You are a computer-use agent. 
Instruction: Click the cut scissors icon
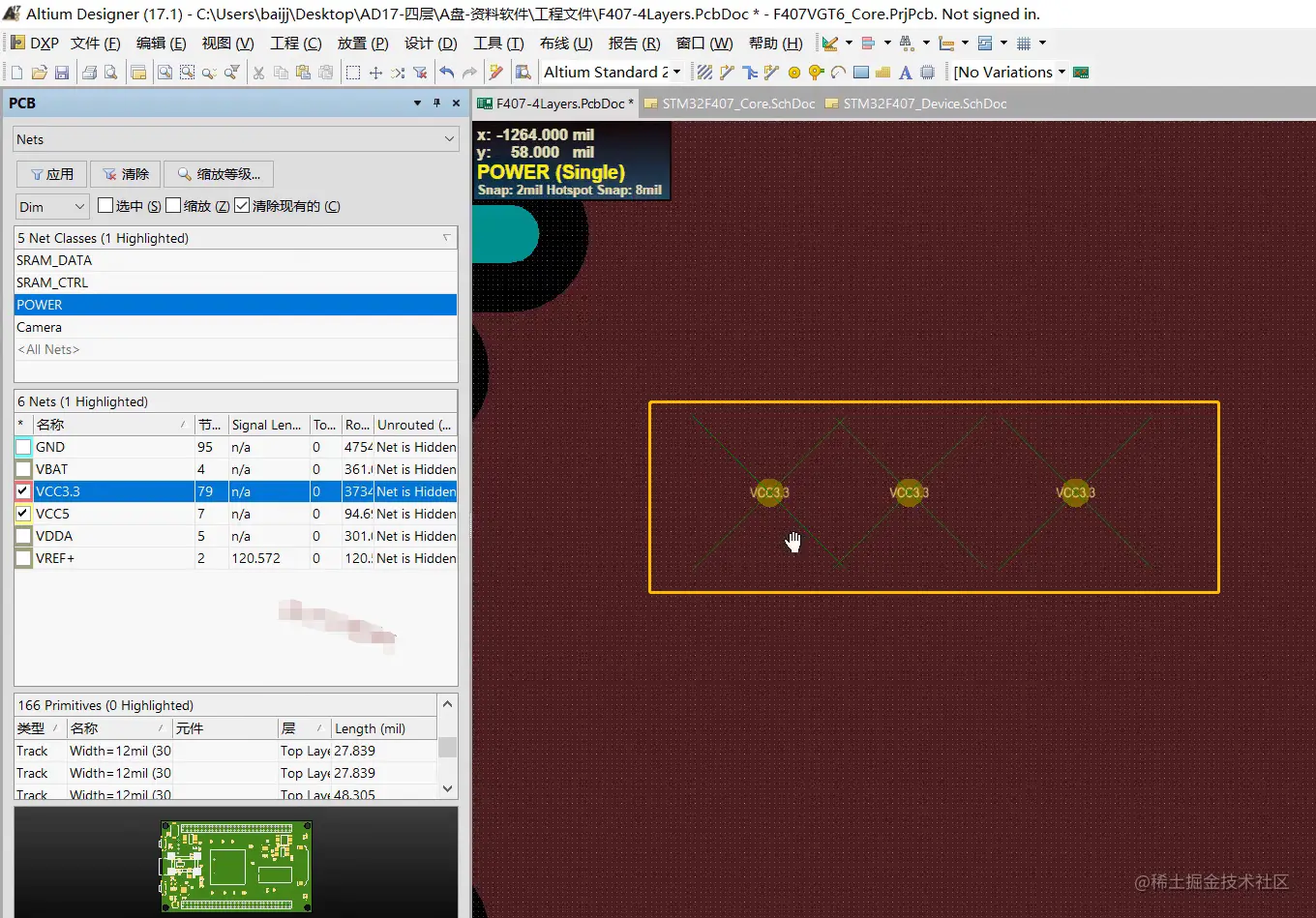258,73
